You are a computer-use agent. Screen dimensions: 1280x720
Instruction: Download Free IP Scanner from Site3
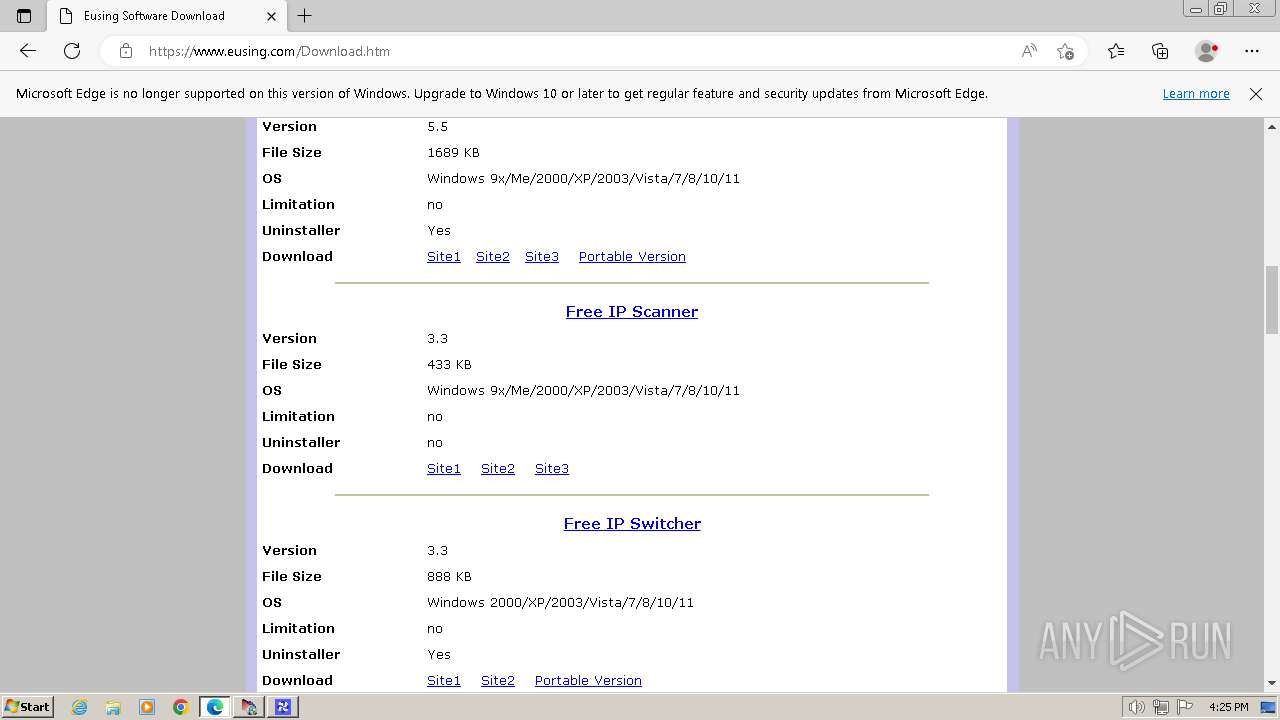(x=552, y=469)
